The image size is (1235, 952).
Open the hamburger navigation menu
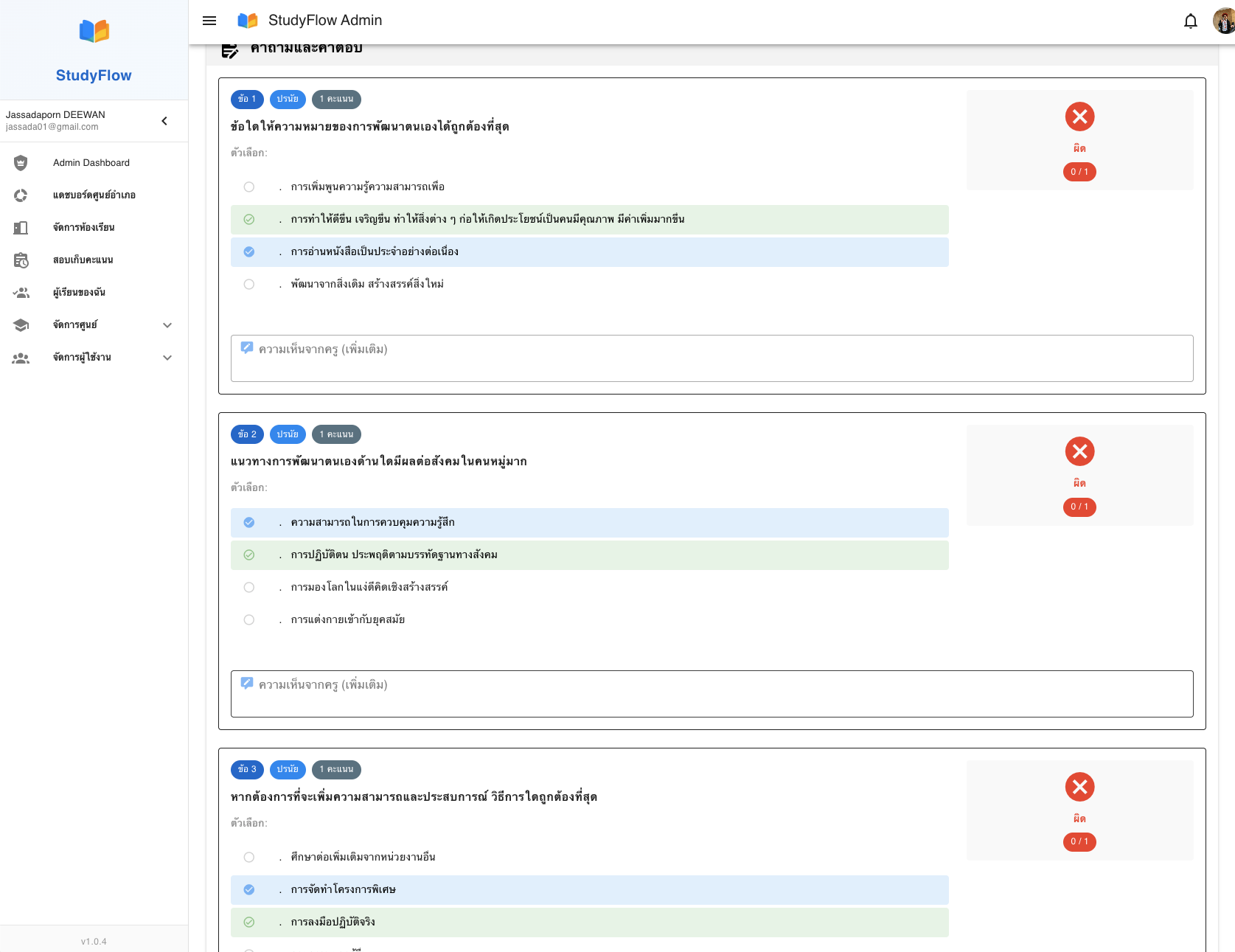(209, 21)
